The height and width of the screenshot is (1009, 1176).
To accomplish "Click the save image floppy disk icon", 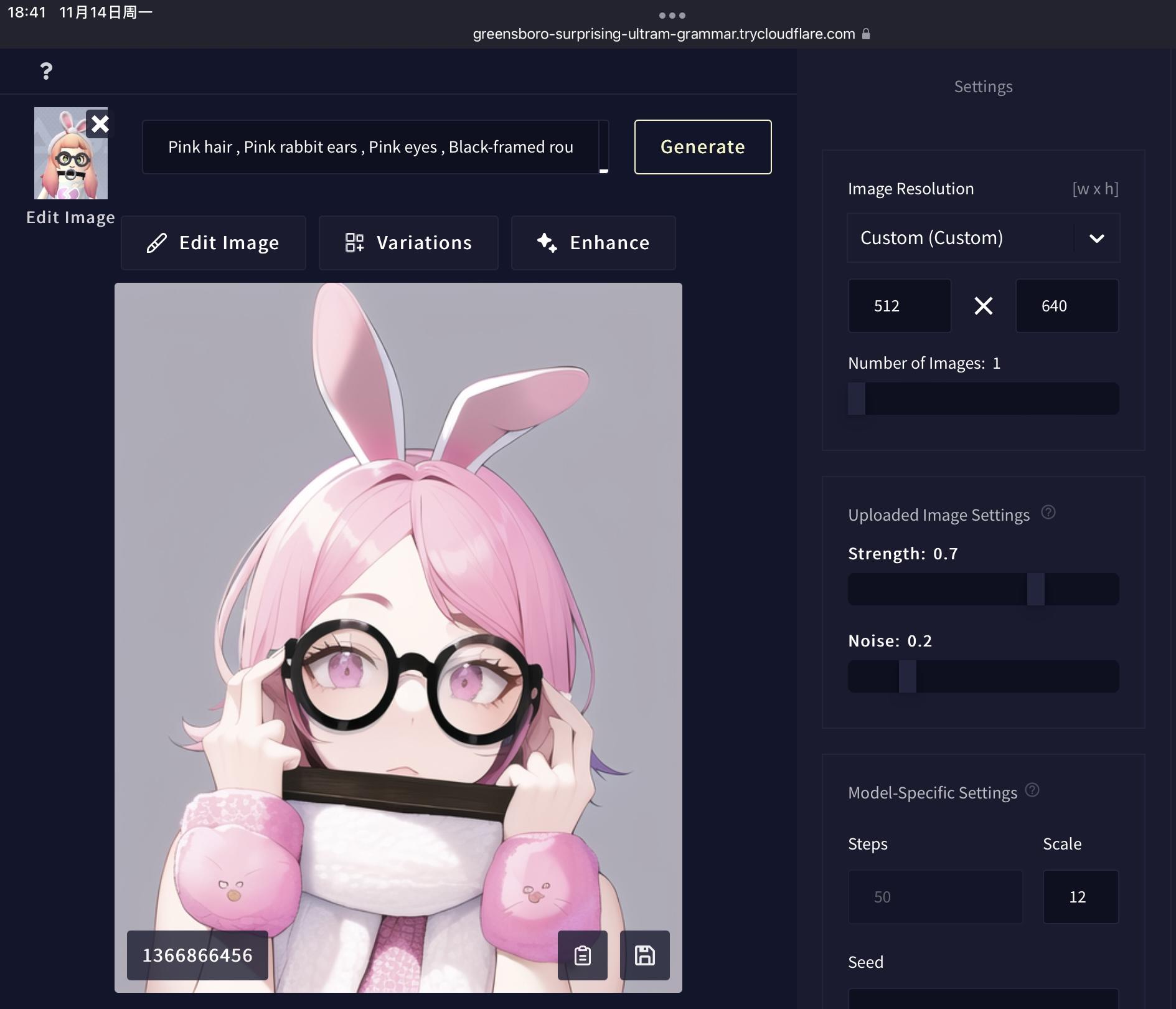I will click(x=644, y=955).
